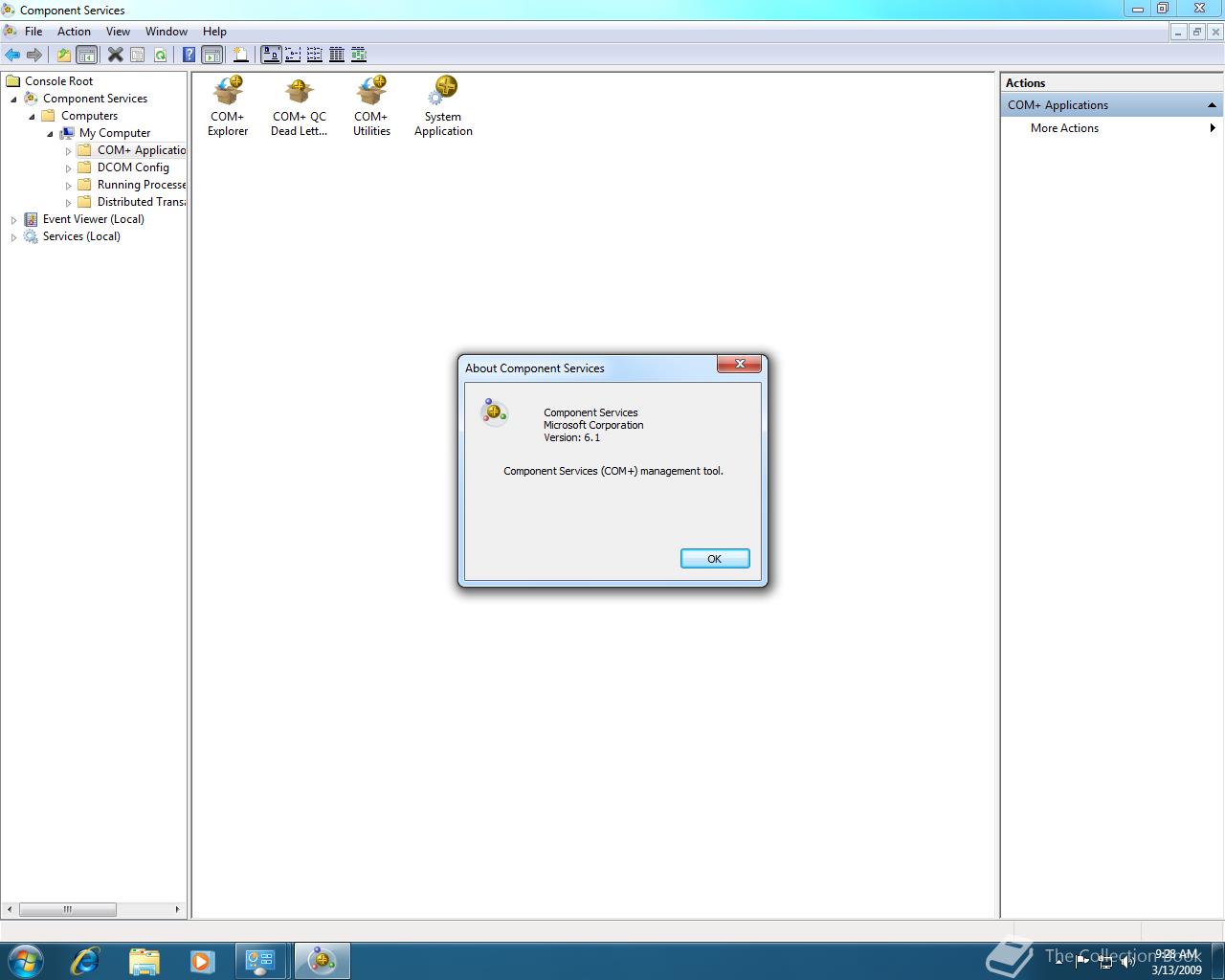Select Running Processes folder in tree
1225x980 pixels.
[x=142, y=185]
